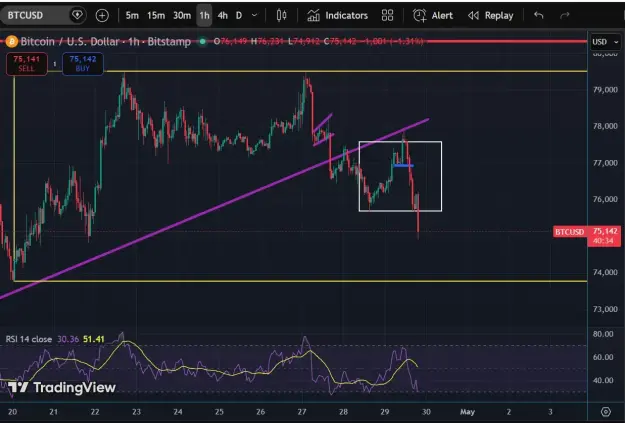Click the 80.00 RSI scale label
Screen dimensions: 625x423
coord(603,334)
